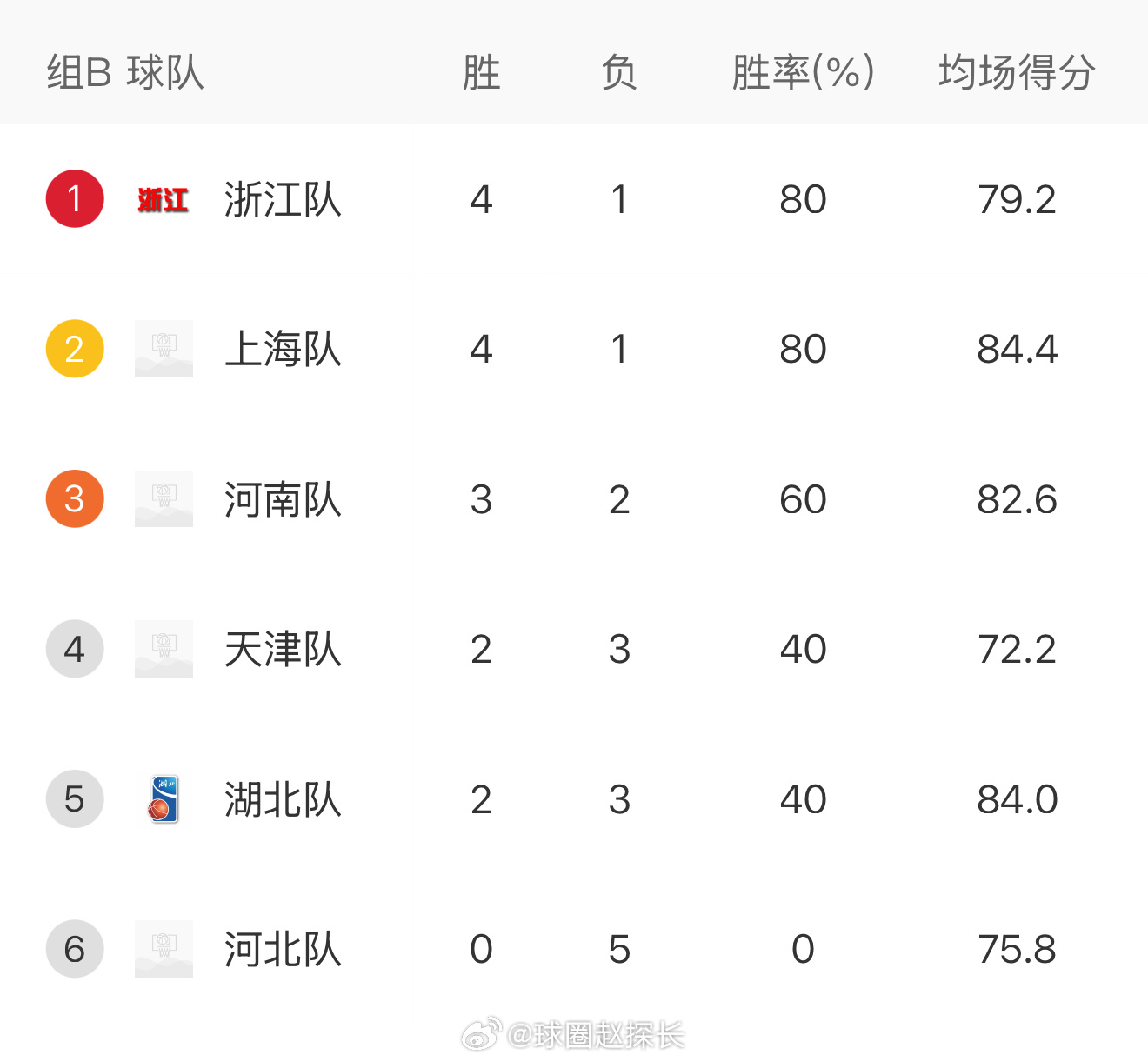Viewport: 1148px width, 1062px height.
Task: Click the 组B 球队 header label
Action: [x=125, y=72]
